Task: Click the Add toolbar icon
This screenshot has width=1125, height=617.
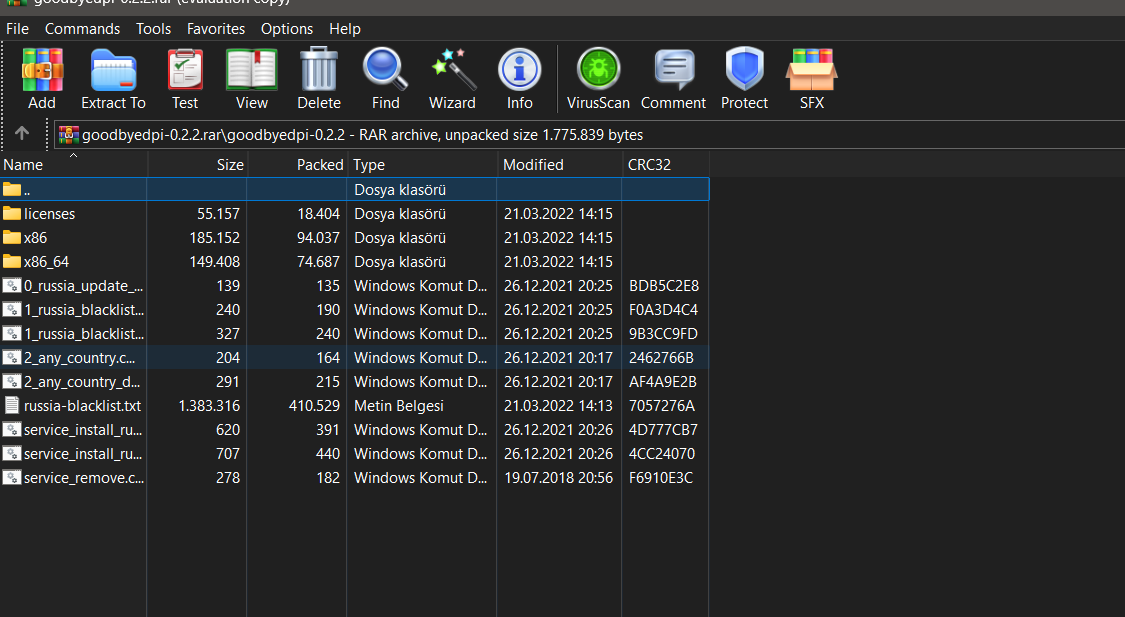Action: click(42, 70)
